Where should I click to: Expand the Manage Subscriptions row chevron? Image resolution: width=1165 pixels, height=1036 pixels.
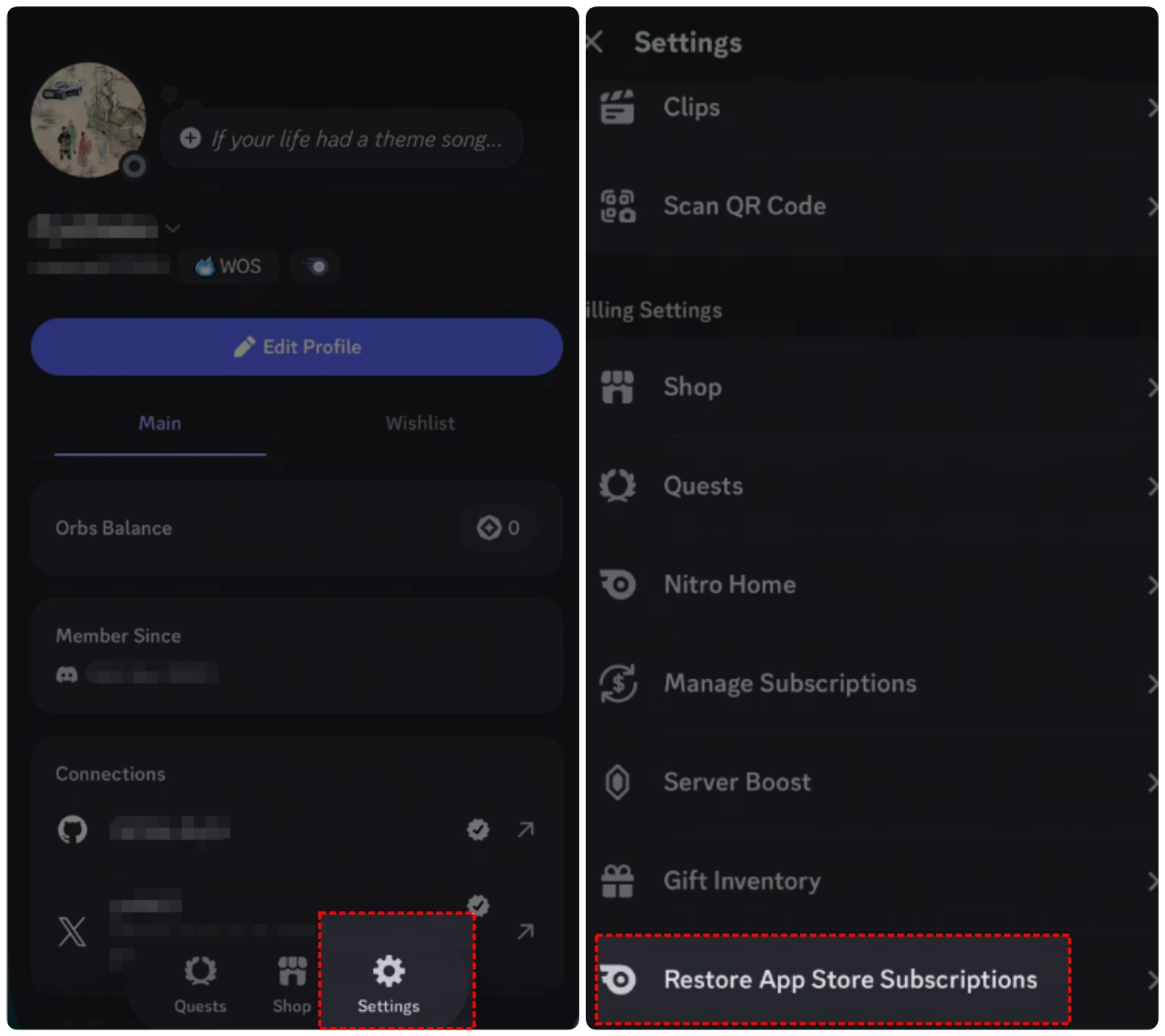1152,683
